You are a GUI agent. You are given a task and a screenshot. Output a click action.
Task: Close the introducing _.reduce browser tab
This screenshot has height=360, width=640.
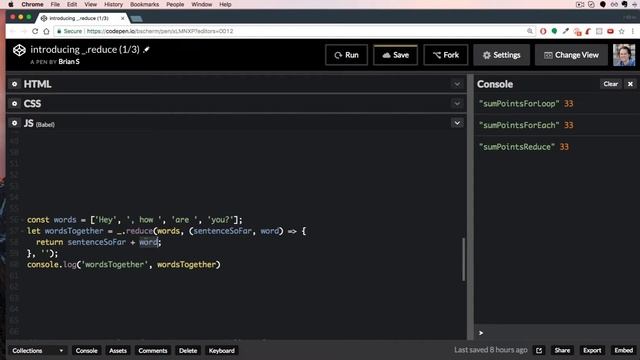click(122, 18)
